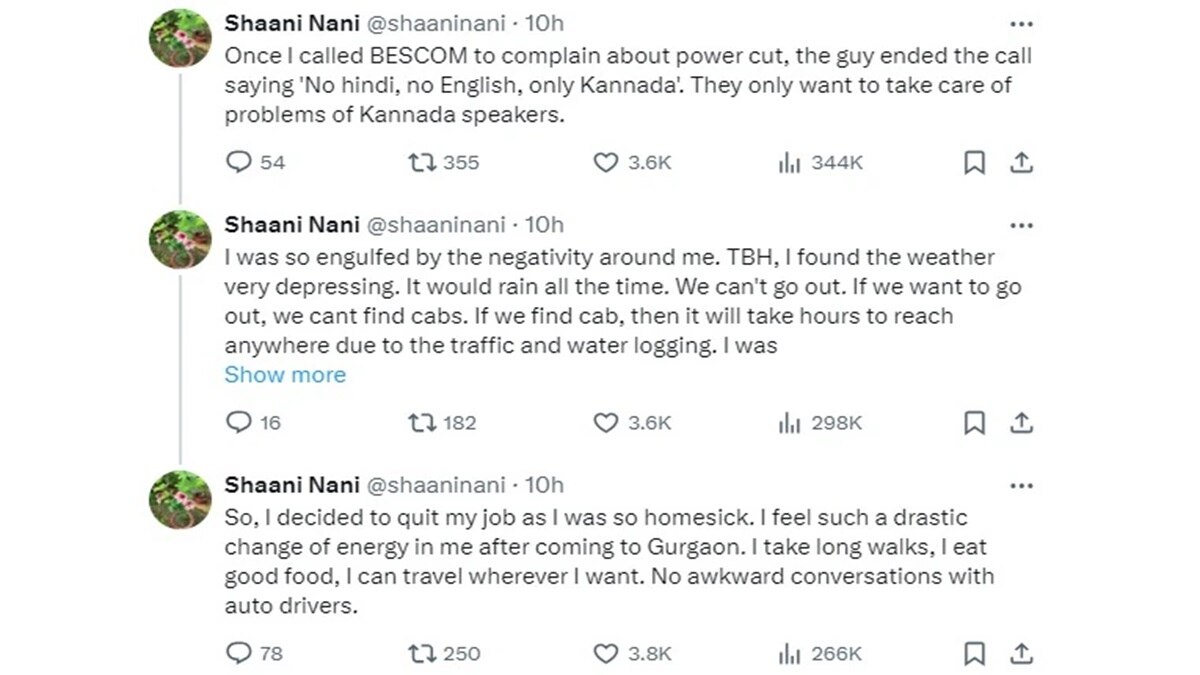
Task: View analytics of the 344K views tweet
Action: tap(790, 162)
